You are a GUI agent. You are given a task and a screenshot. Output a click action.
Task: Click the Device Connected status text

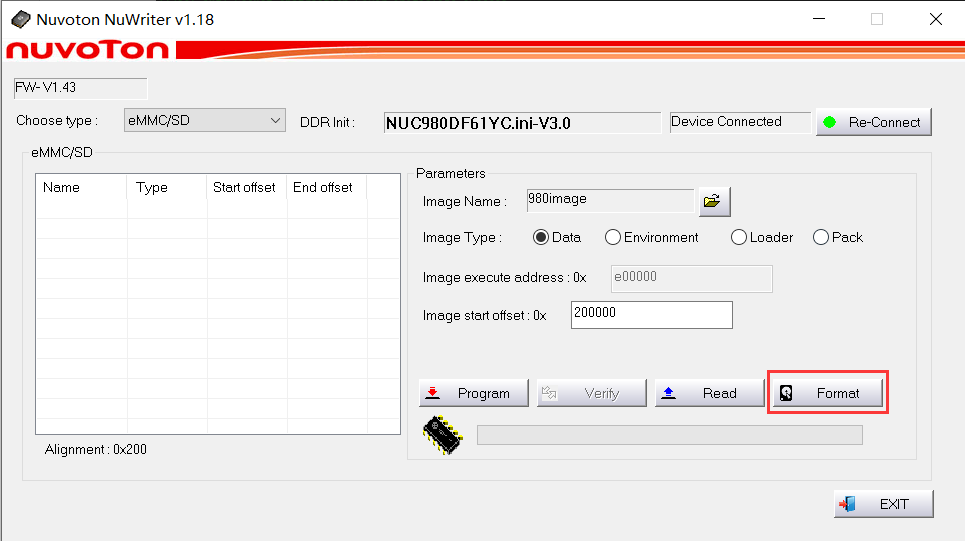(726, 121)
